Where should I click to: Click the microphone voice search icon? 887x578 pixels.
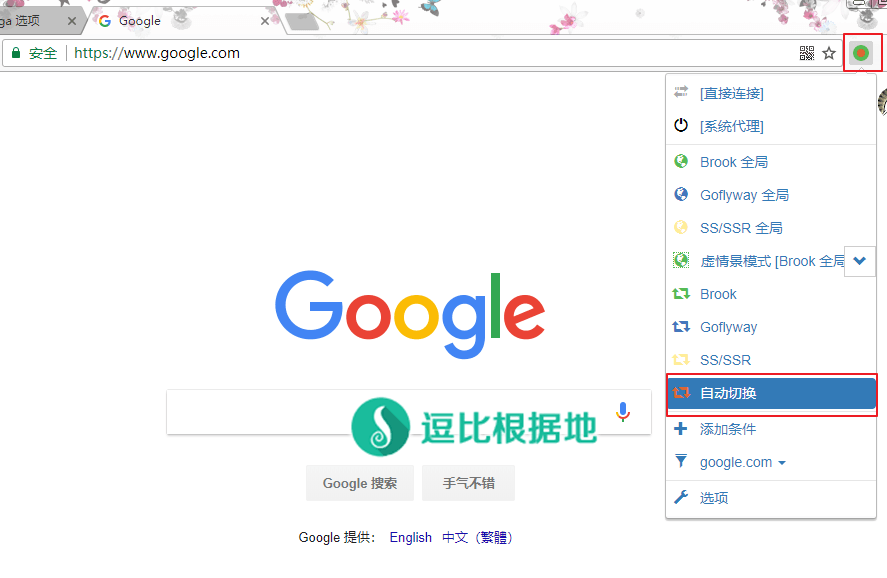623,412
